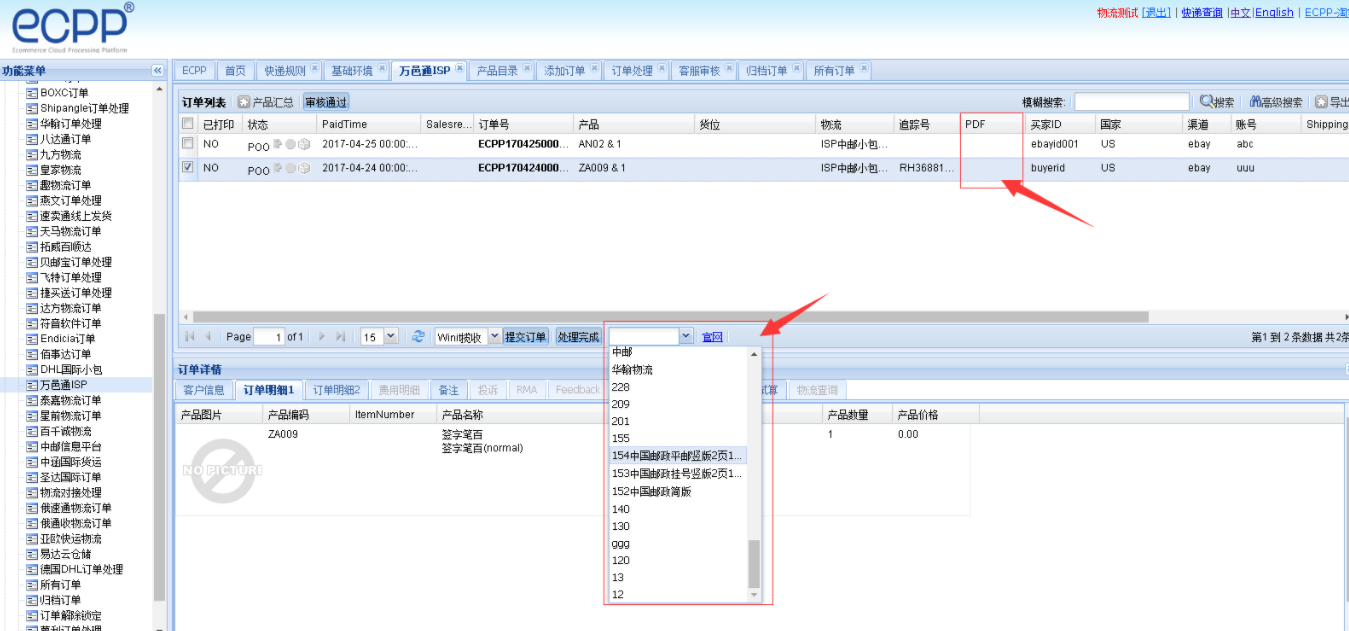1349x631 pixels.
Task: Open the page size 15 dropdown
Action: (x=390, y=337)
